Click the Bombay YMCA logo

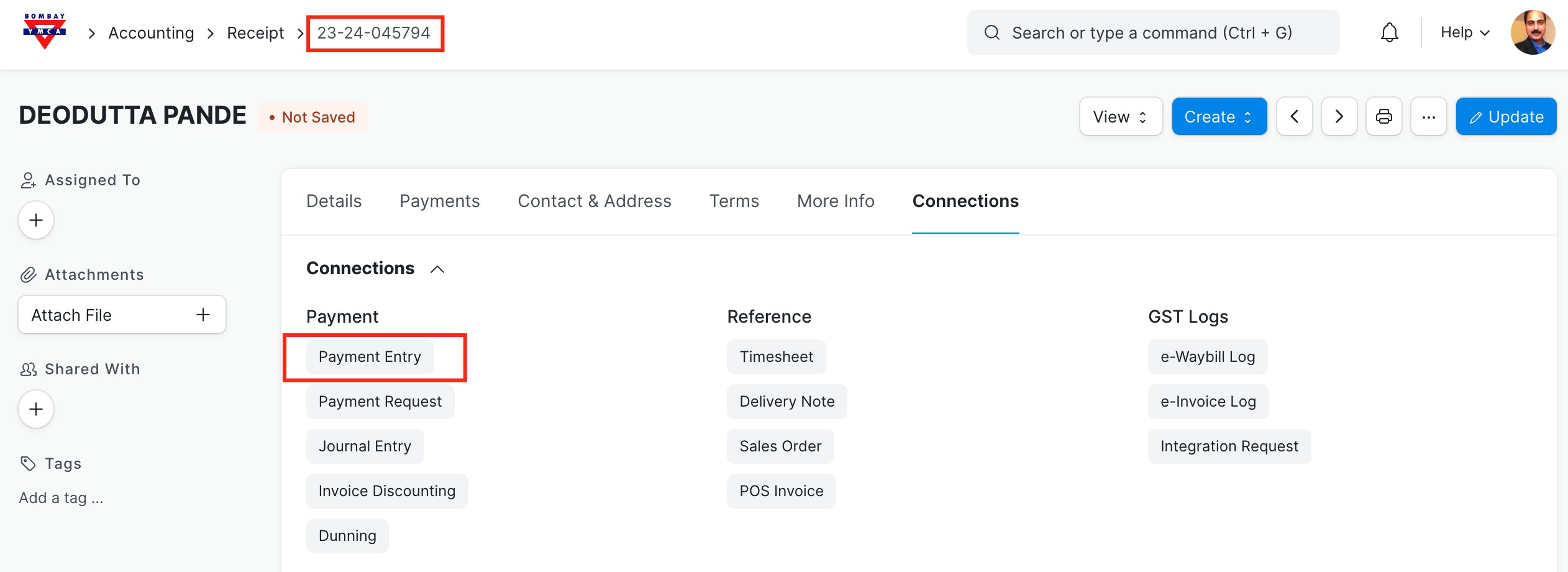(x=44, y=31)
